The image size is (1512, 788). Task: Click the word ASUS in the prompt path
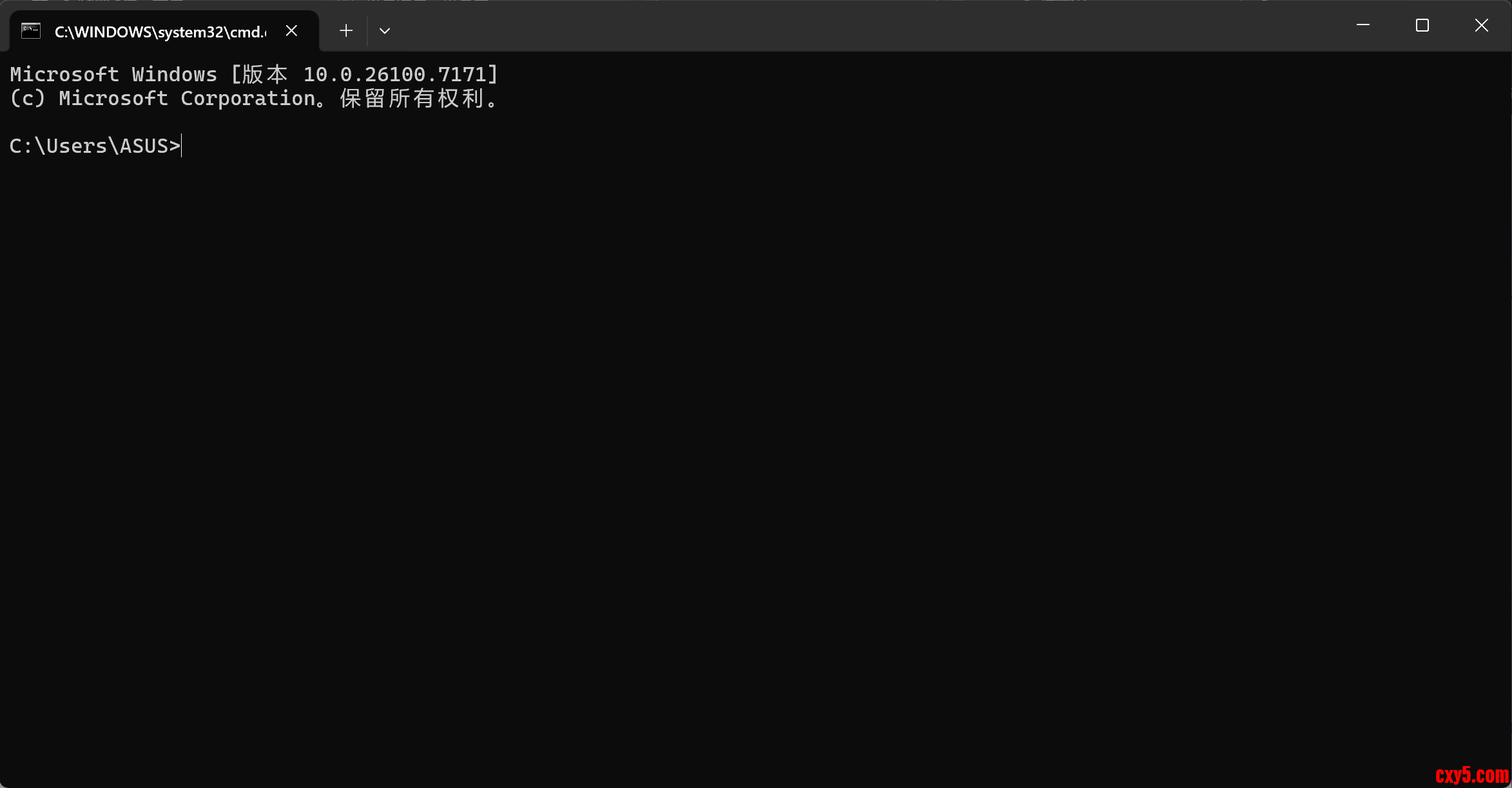[144, 146]
